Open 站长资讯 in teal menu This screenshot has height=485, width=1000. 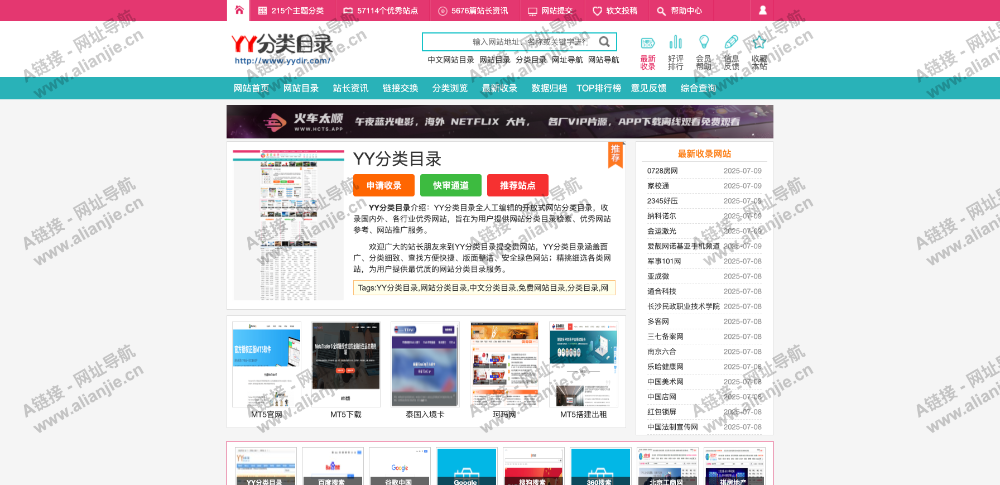tap(351, 88)
